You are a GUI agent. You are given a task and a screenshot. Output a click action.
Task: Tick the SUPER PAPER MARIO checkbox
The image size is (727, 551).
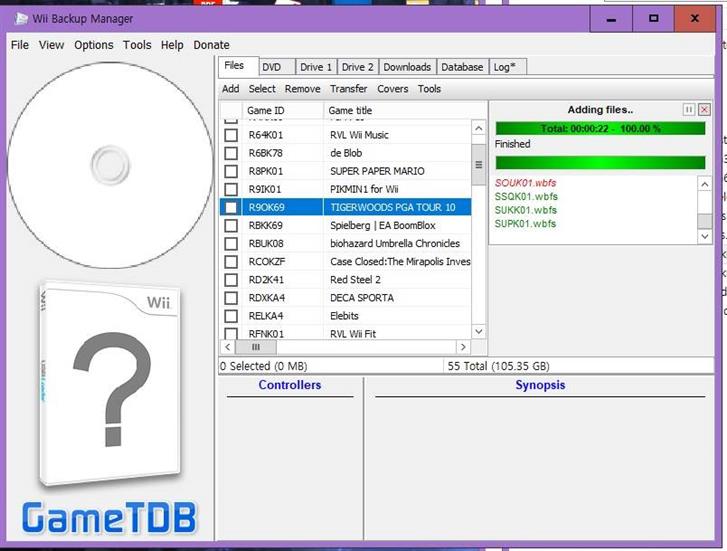(x=231, y=171)
